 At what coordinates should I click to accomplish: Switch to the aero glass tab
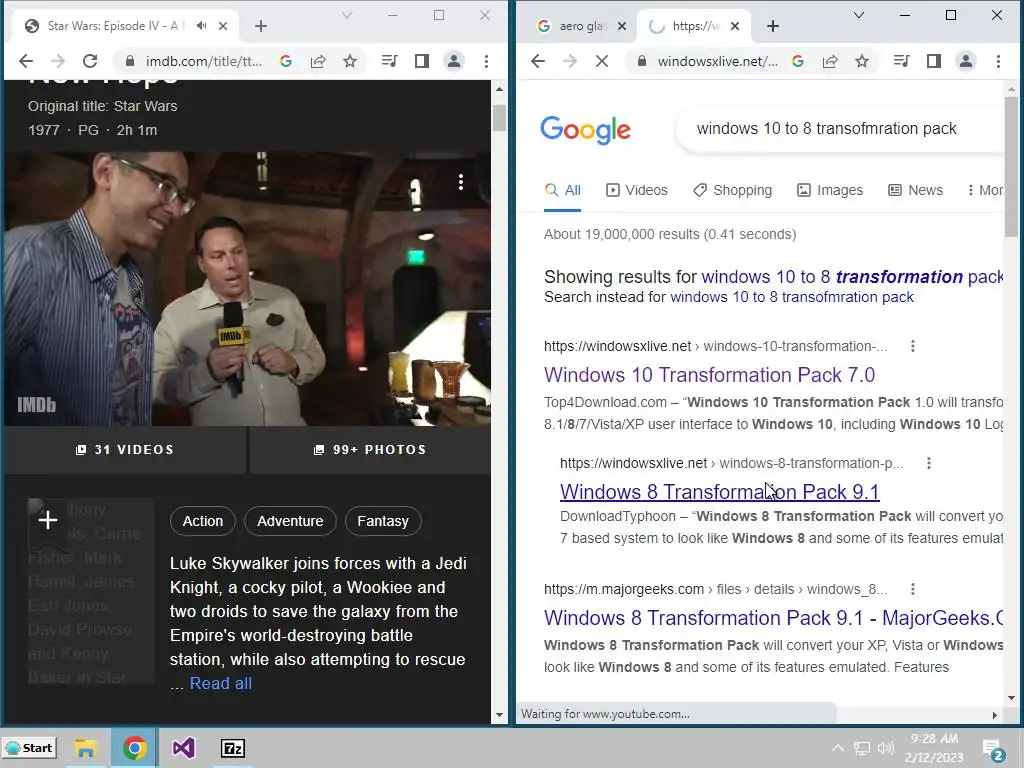pyautogui.click(x=581, y=26)
